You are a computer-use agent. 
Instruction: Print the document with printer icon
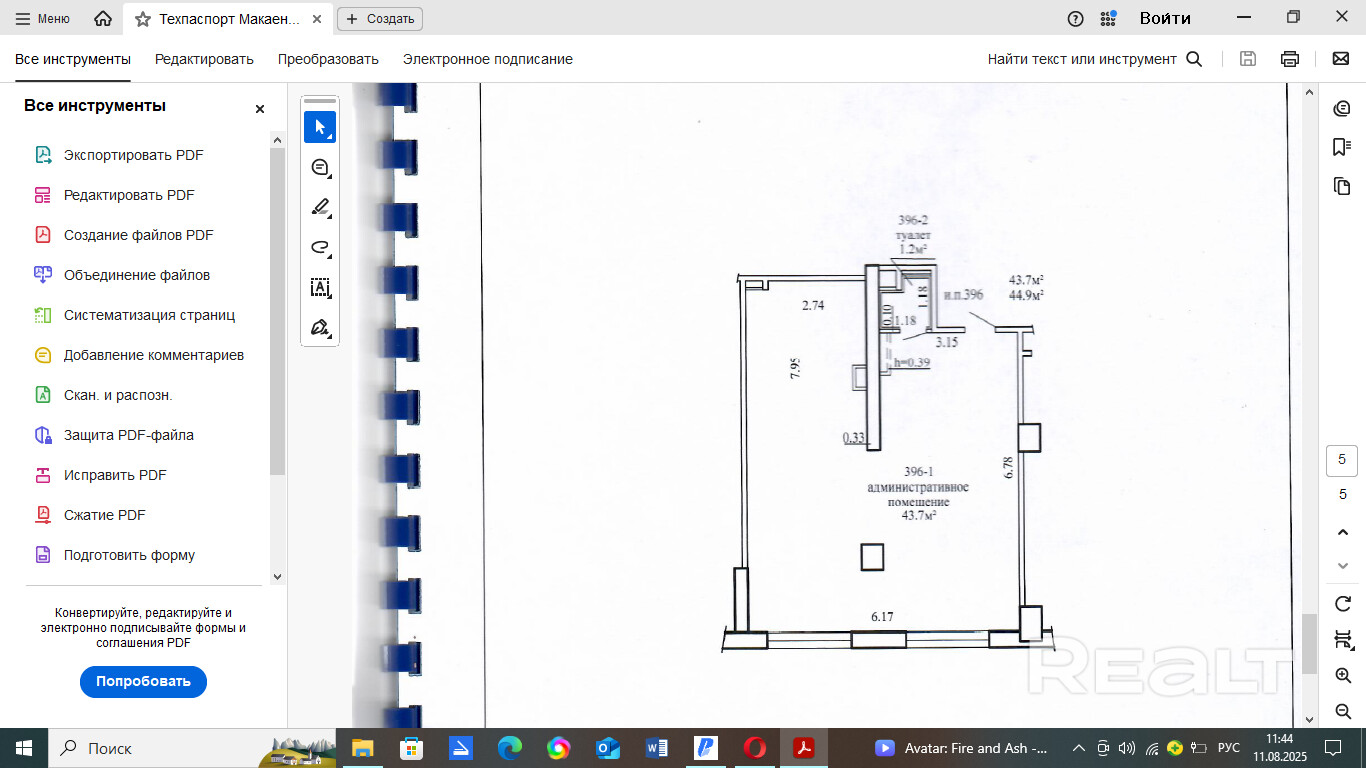tap(1290, 59)
